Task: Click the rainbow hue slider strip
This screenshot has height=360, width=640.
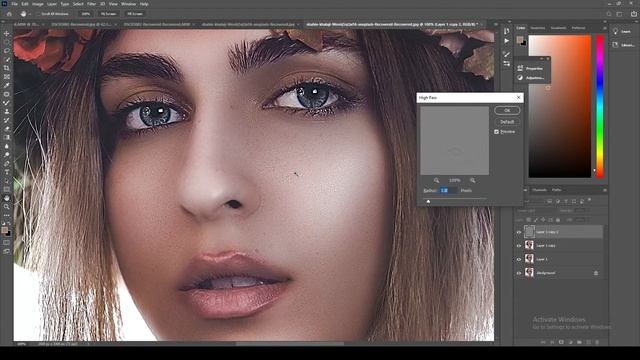Action: (x=600, y=107)
